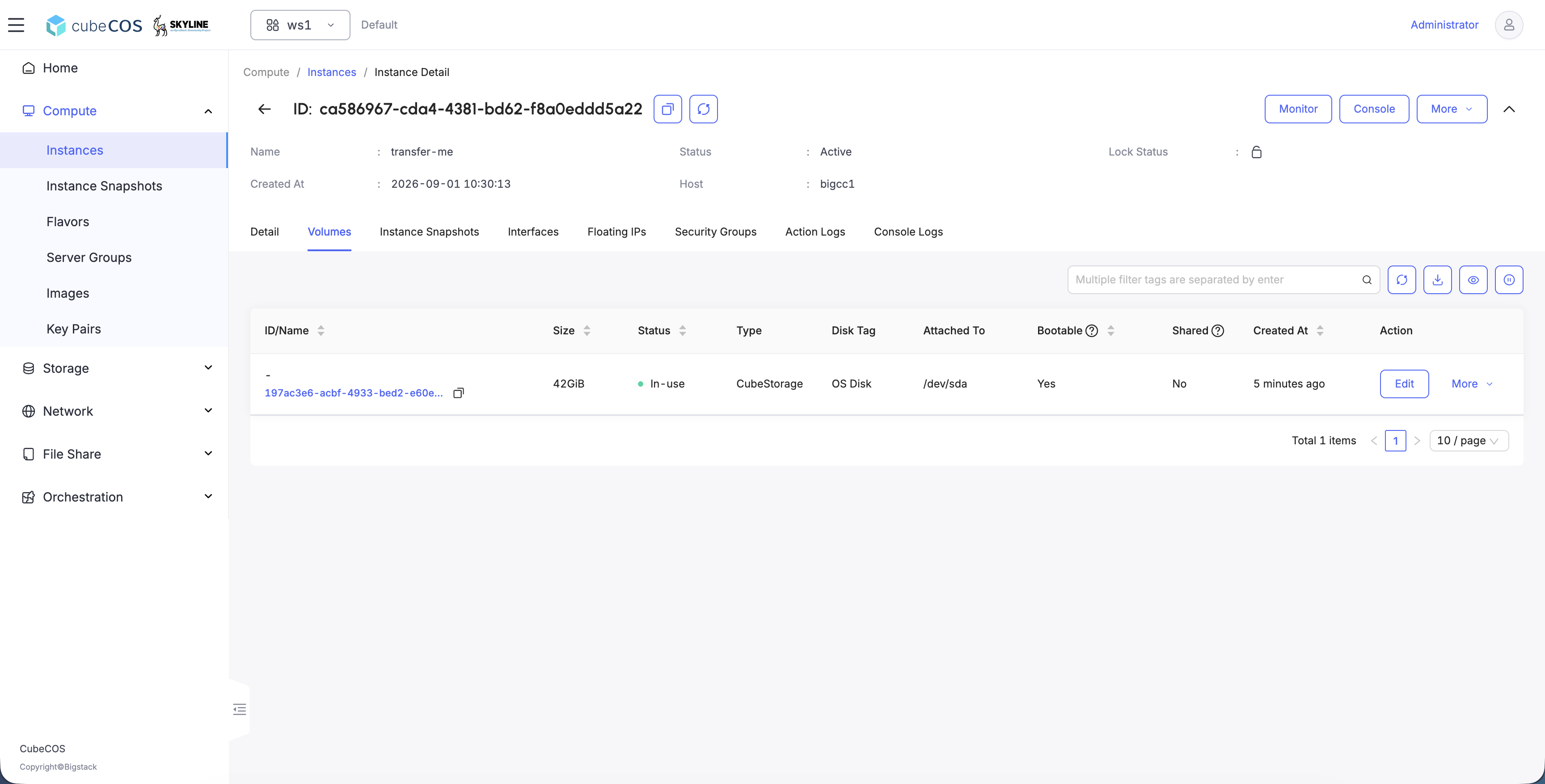Click the In-use status cell

click(662, 384)
